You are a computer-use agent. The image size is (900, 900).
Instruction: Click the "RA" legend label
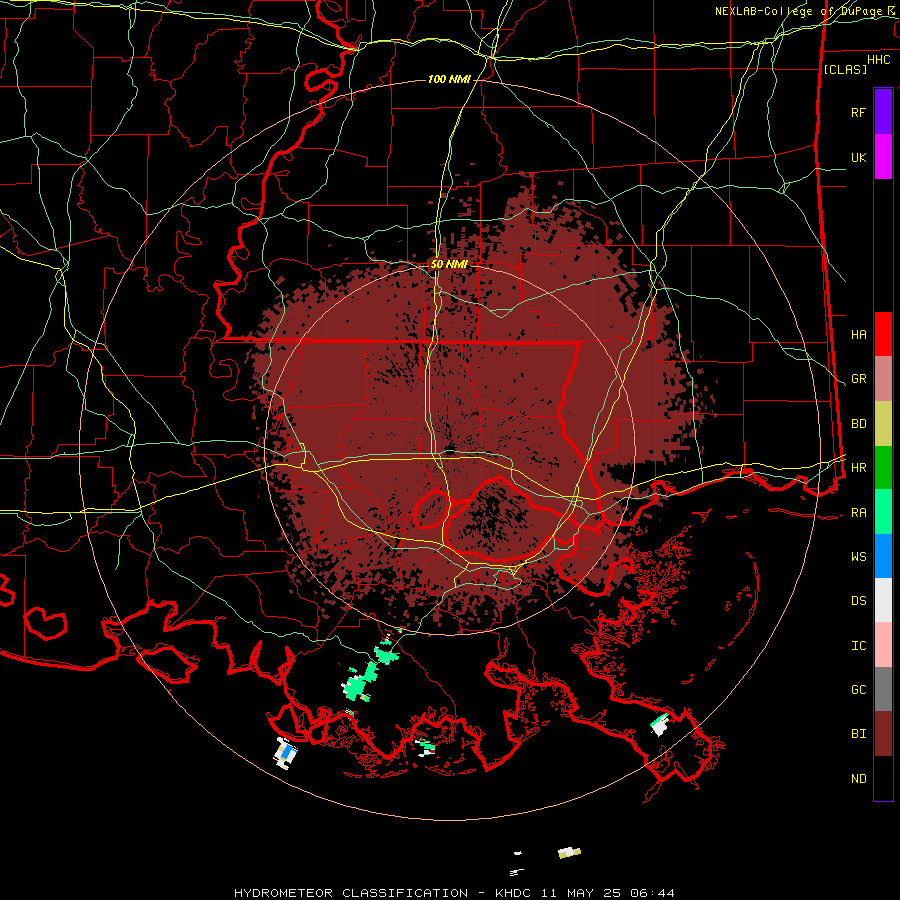[858, 513]
